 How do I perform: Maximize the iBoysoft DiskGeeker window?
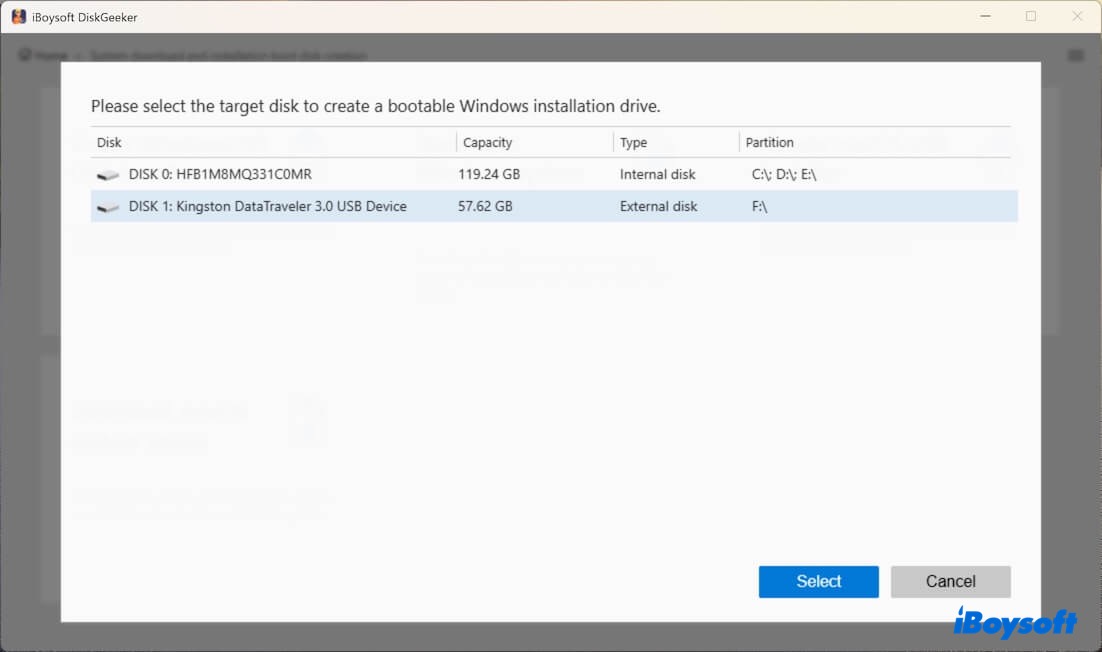(1031, 16)
